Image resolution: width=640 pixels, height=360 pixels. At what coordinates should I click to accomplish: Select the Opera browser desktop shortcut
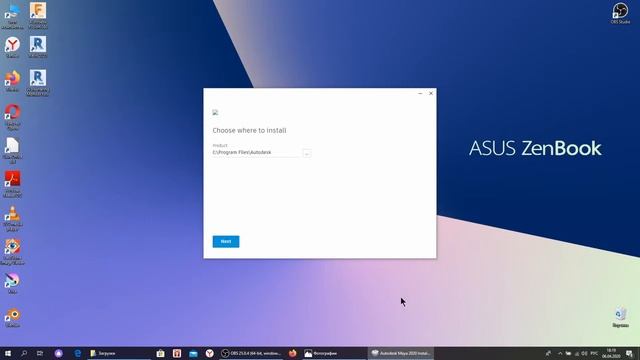coord(12,117)
